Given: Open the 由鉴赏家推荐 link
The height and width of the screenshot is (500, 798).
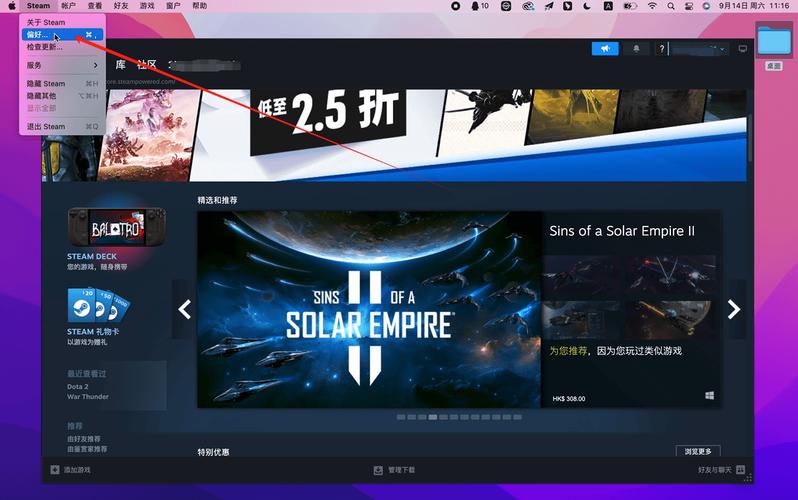Looking at the screenshot, I should [x=87, y=449].
